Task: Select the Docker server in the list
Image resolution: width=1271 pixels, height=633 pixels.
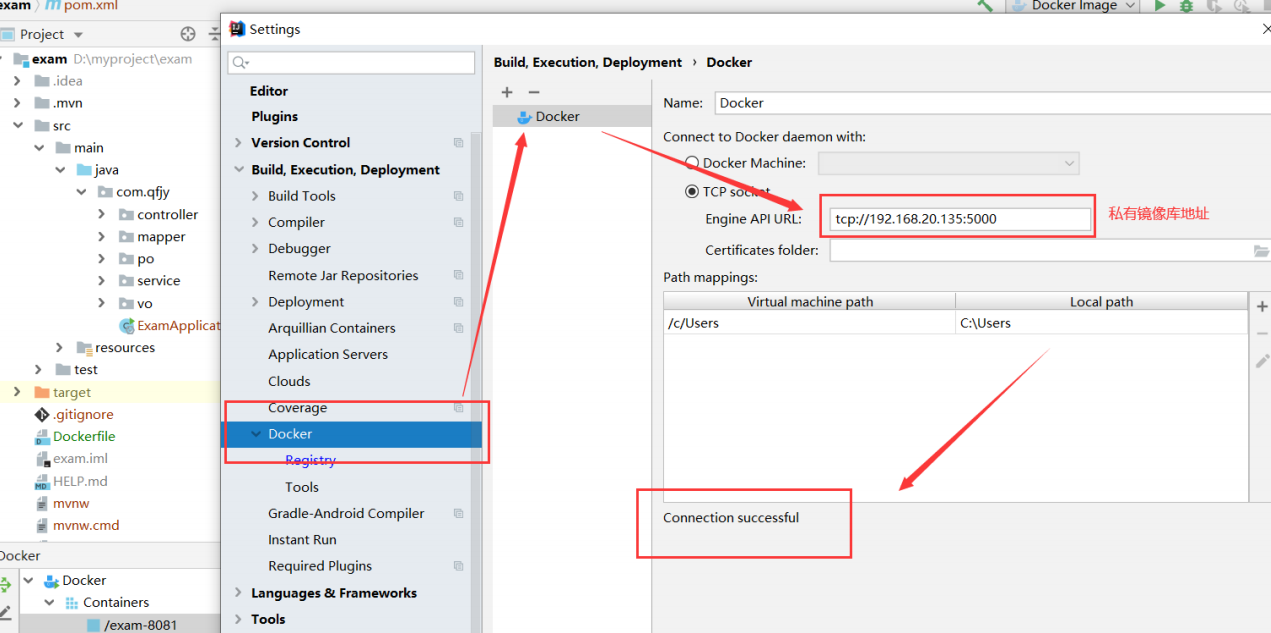Action: 572,117
